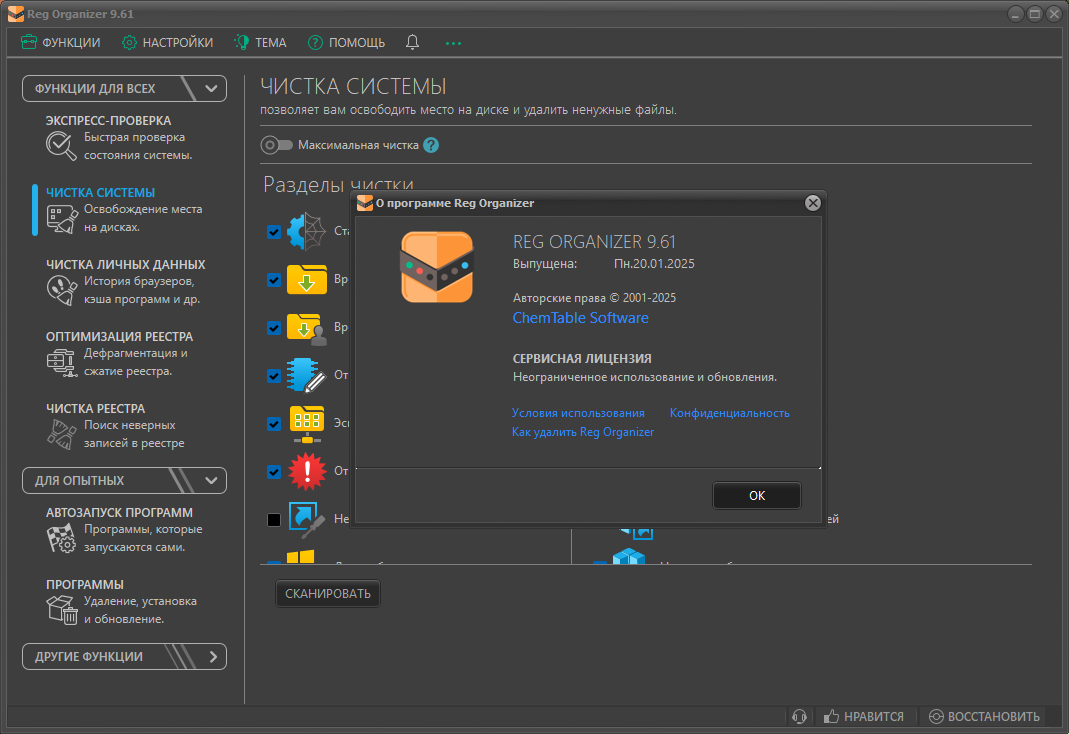
Task: Check the unchecked shortcut repair checkbox
Action: (x=274, y=520)
